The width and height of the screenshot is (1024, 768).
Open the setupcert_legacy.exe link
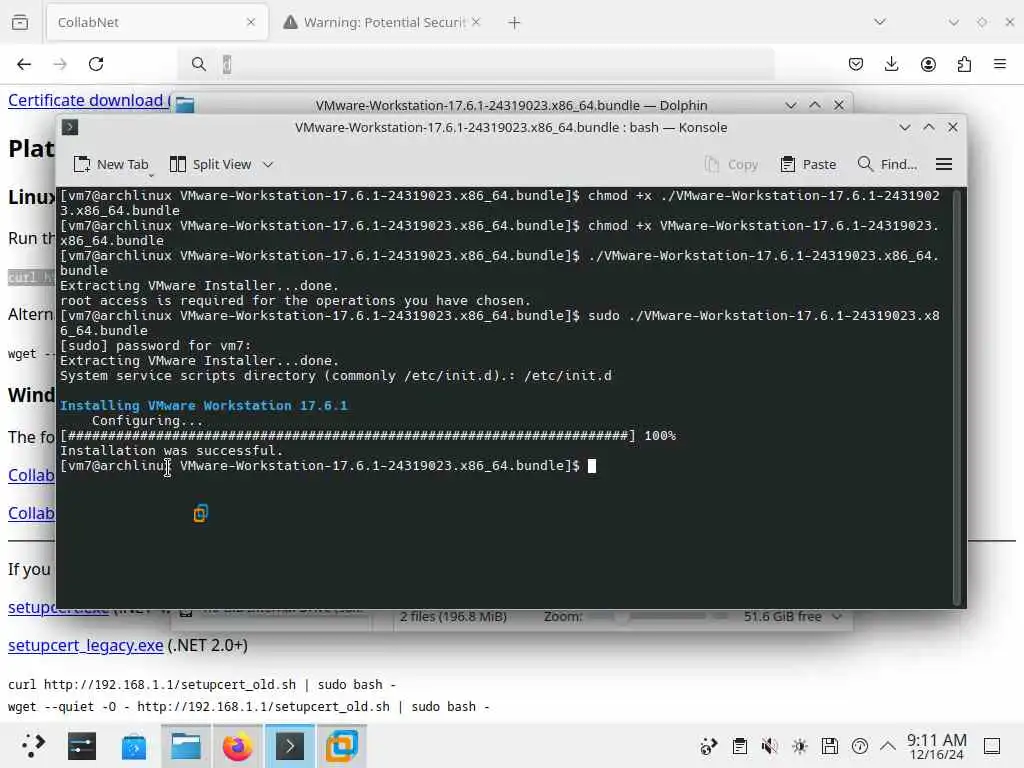86,645
